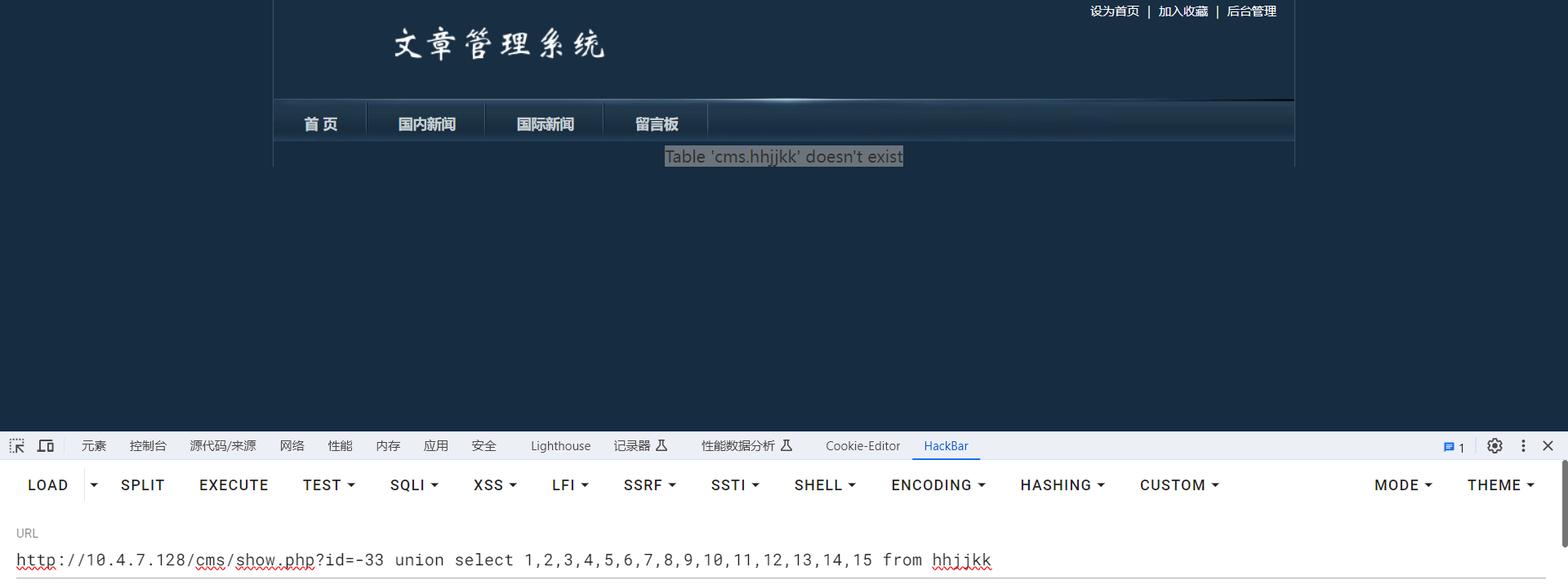Open DevTools settings gear icon
1568x585 pixels.
click(1494, 446)
